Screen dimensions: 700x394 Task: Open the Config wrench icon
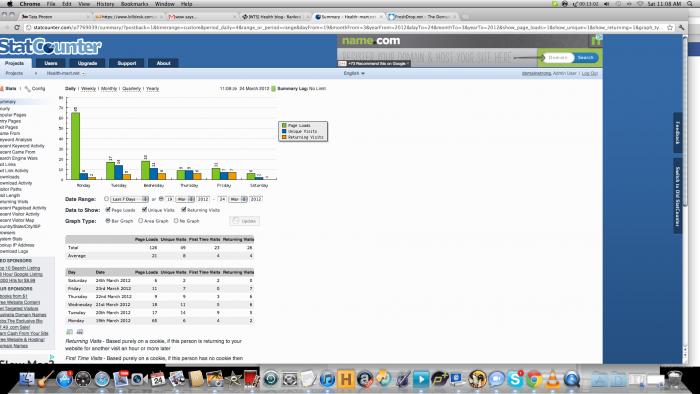27,89
